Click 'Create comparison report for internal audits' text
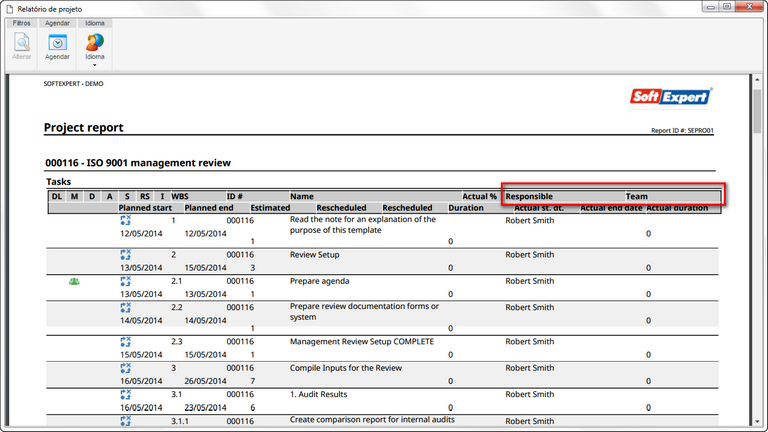 [372, 420]
